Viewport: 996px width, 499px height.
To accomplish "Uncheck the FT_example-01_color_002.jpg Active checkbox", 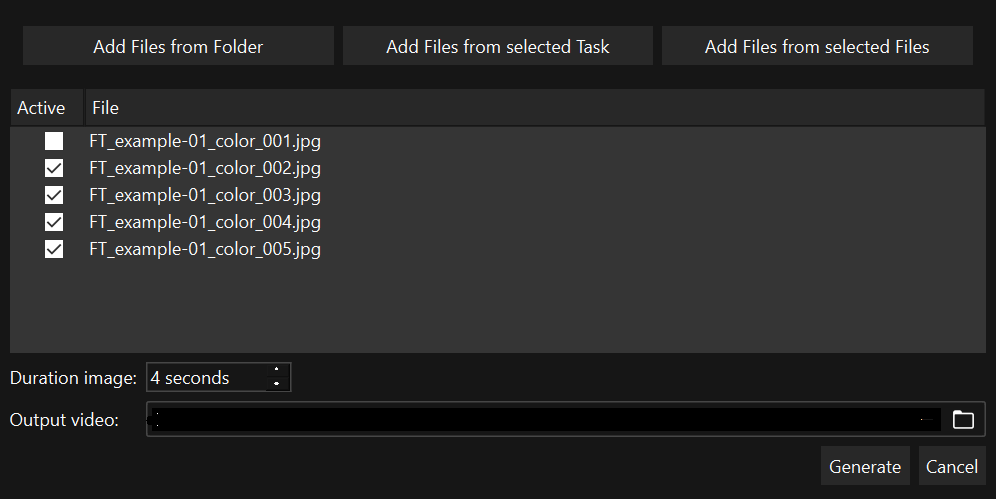I will 54,168.
